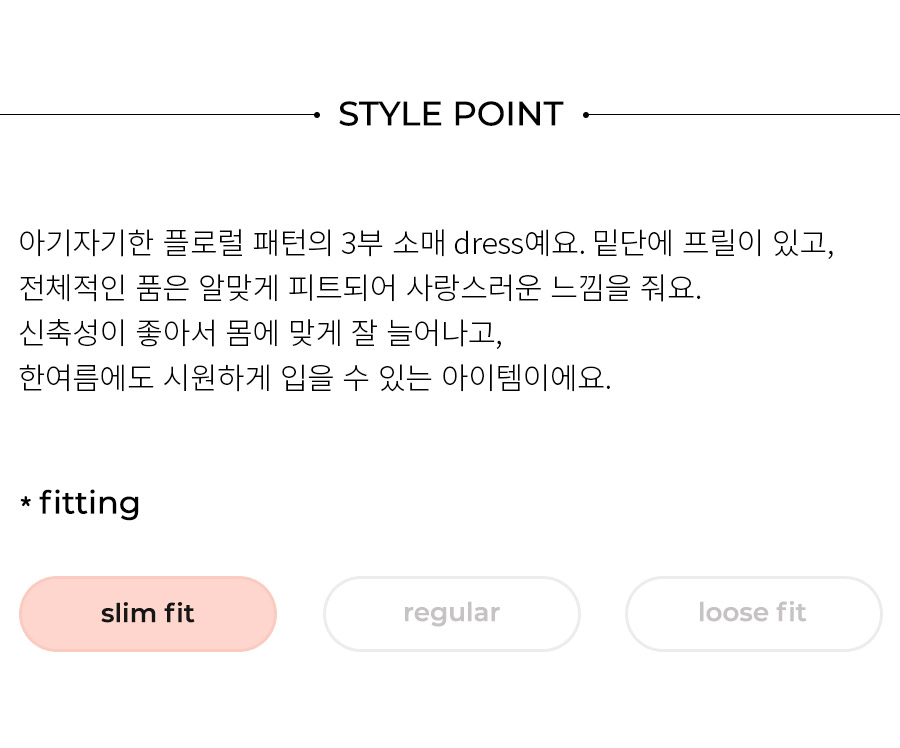Click the word STYLE in the heading
900x748 pixels.
tap(390, 114)
